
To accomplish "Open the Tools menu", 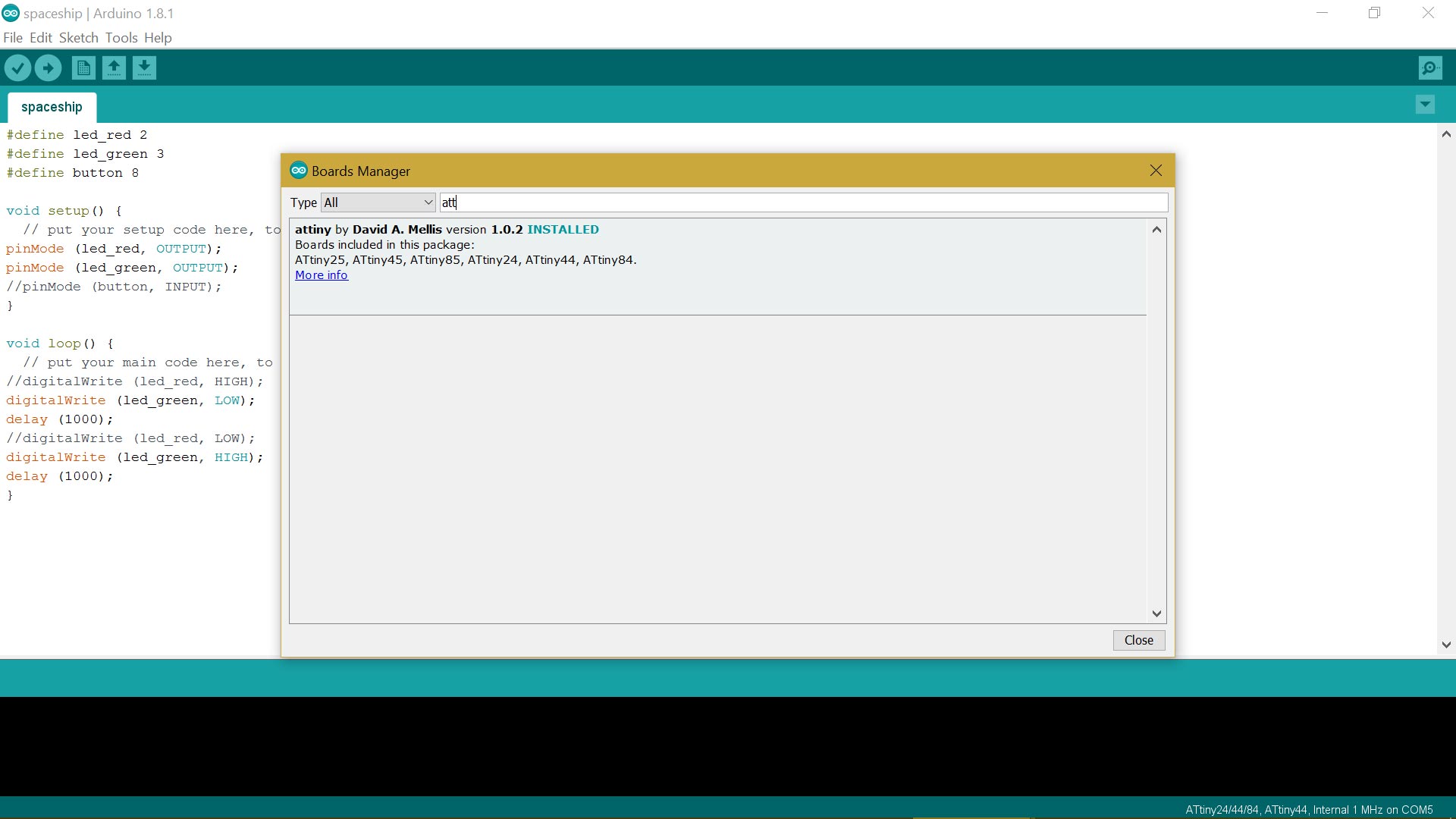I will tap(121, 38).
